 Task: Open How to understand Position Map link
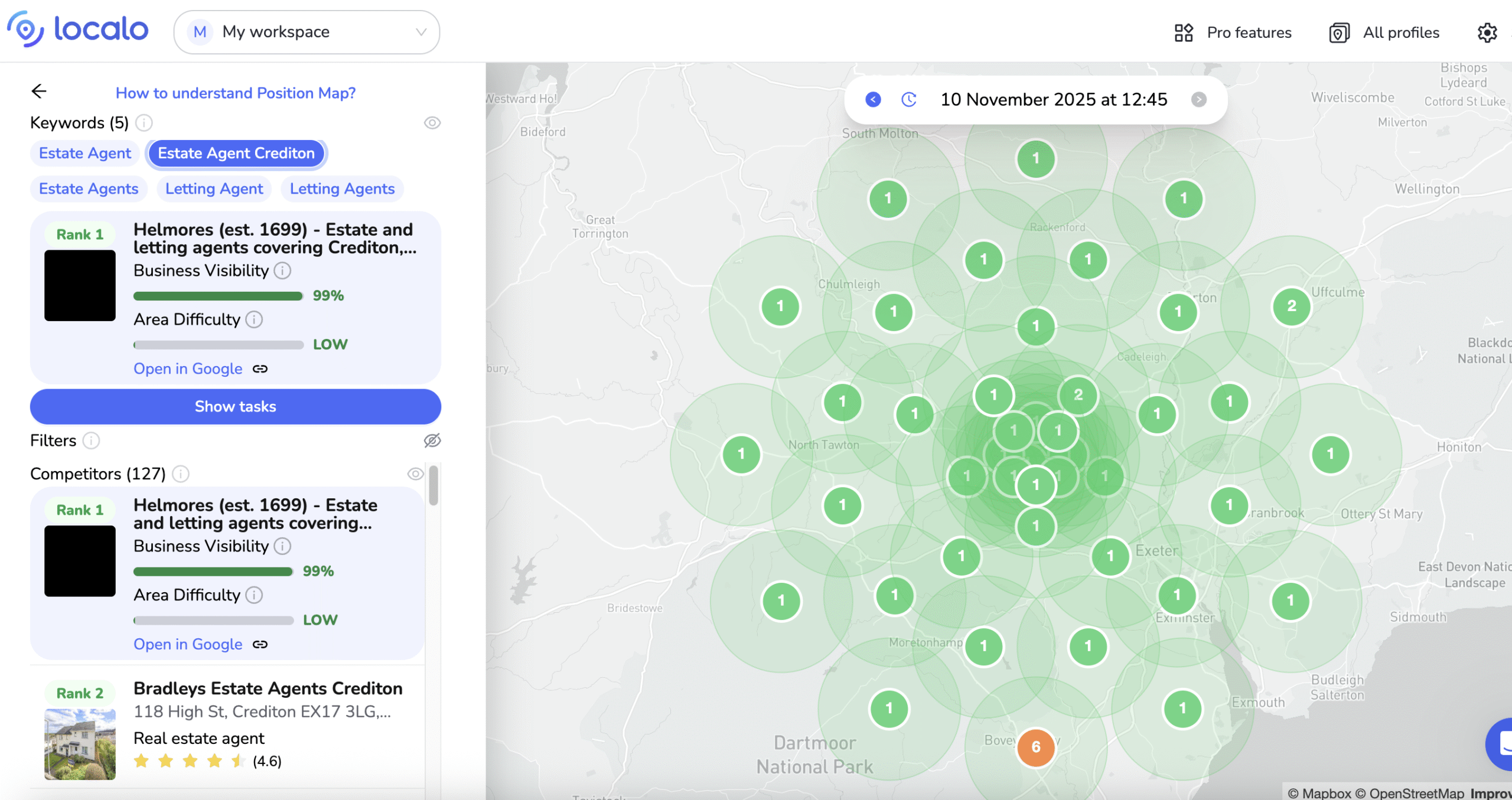pyautogui.click(x=235, y=93)
